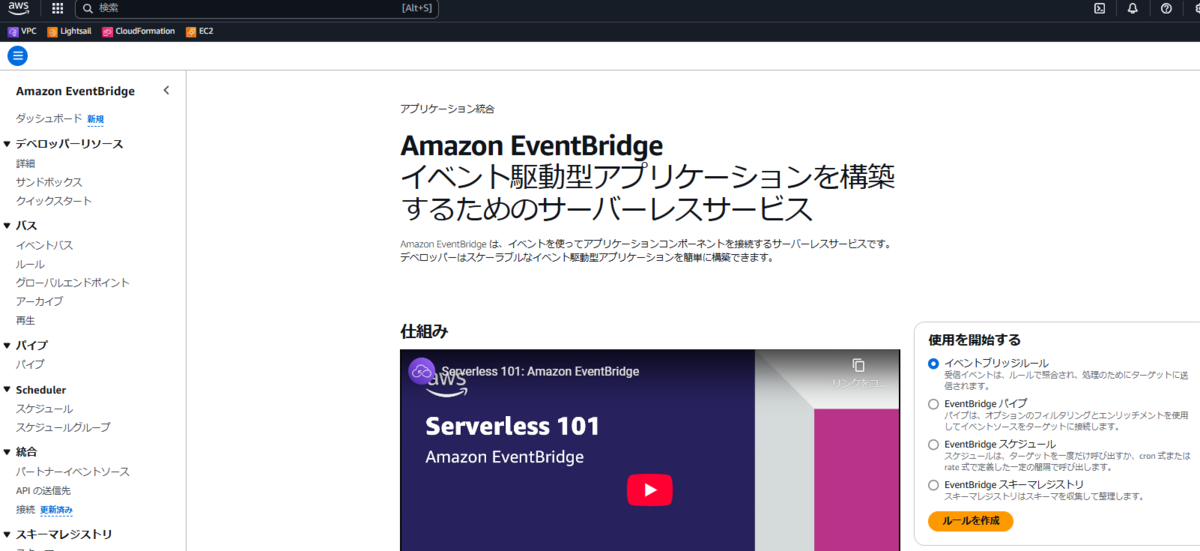Open the パイプ link under パイプ section
Viewport: 1200px width, 551px height.
(x=30, y=364)
